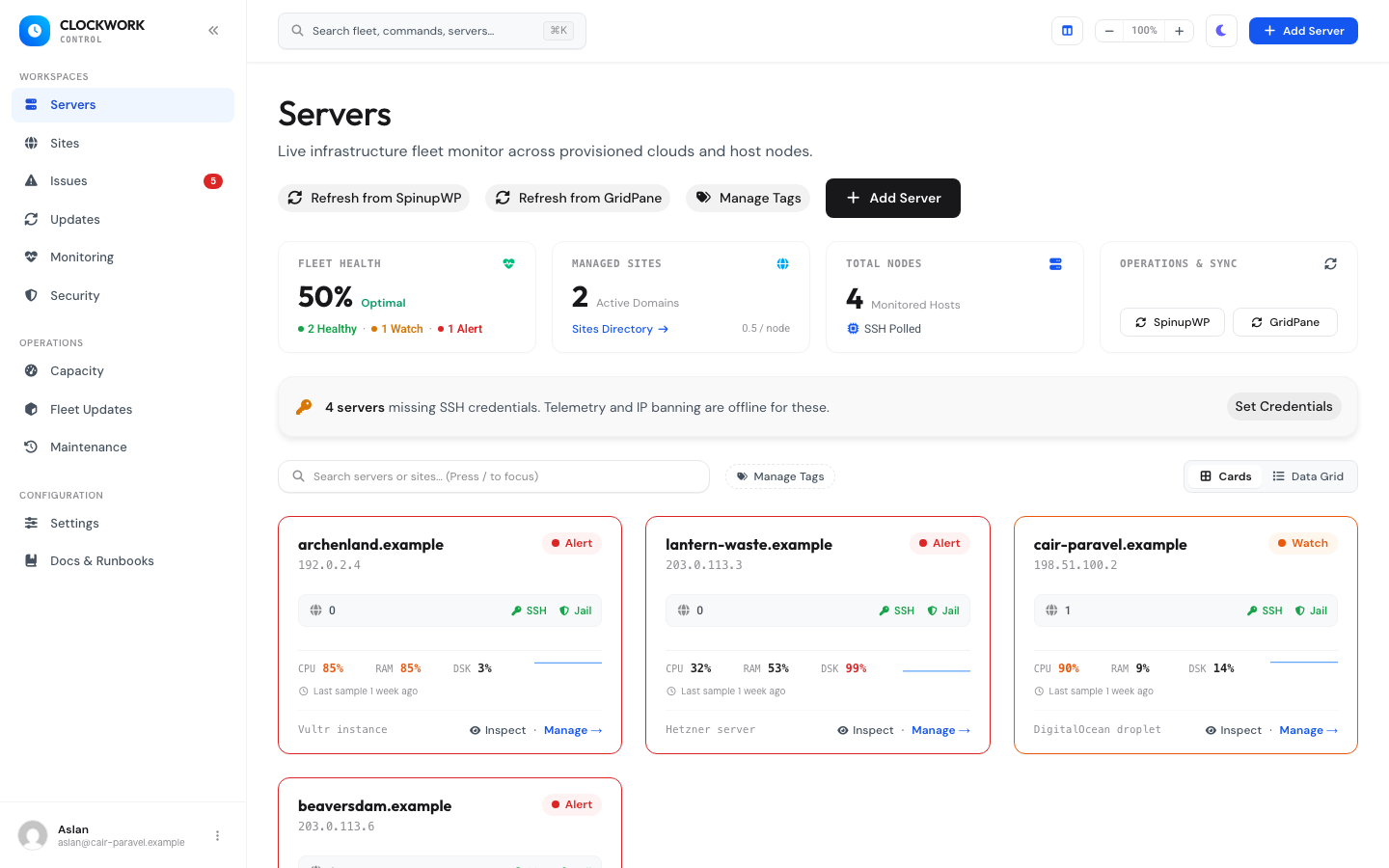Click the Manage Tags button beside Refresh from GridPane
This screenshot has height=868, width=1389.
click(749, 198)
